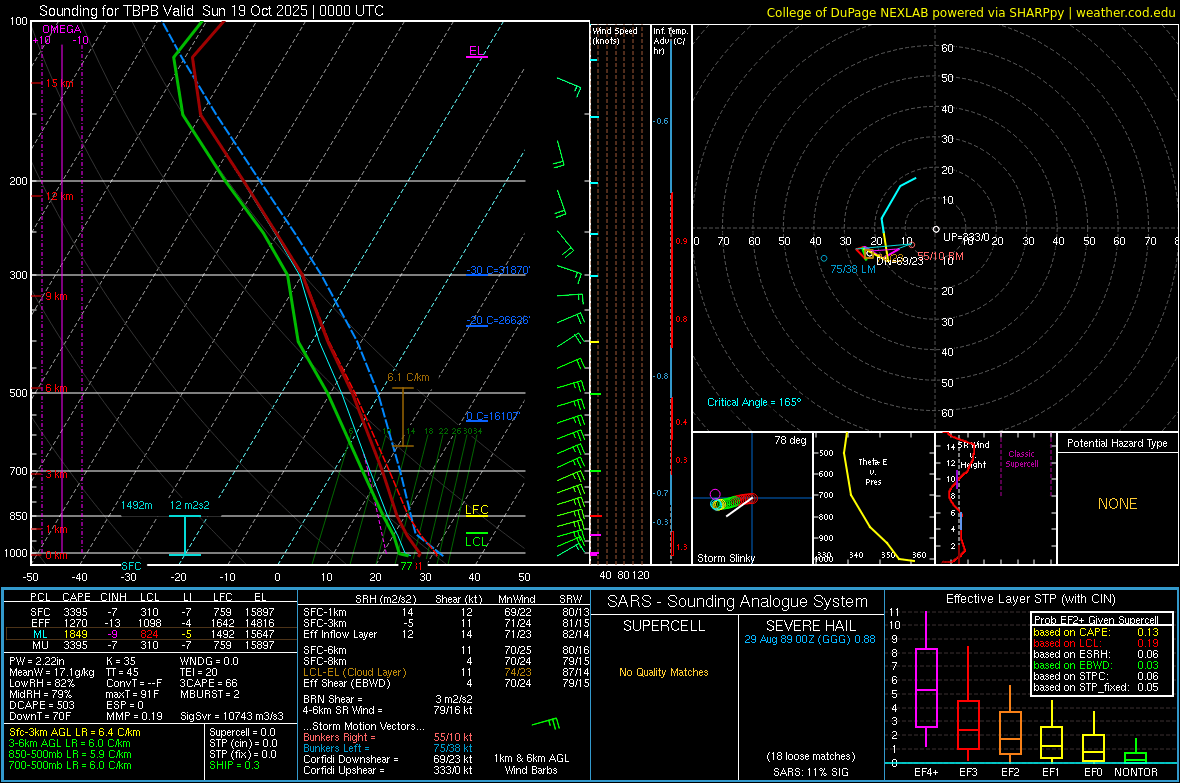Click the weather.cod.edu NEXLAB credit text
1180x783 pixels.
[970, 12]
